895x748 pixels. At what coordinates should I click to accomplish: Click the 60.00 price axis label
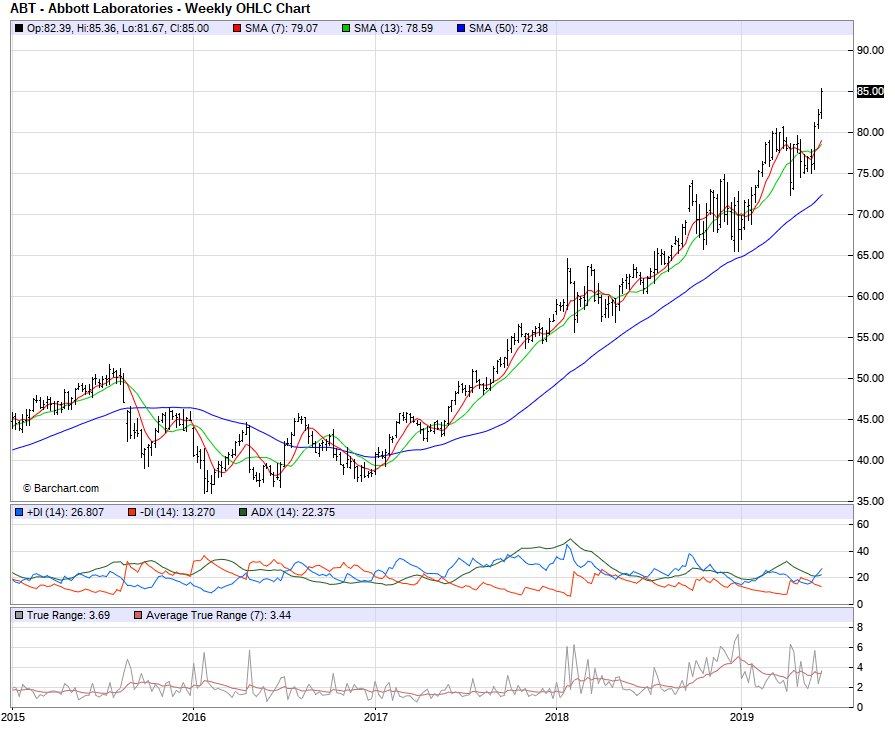[x=870, y=296]
